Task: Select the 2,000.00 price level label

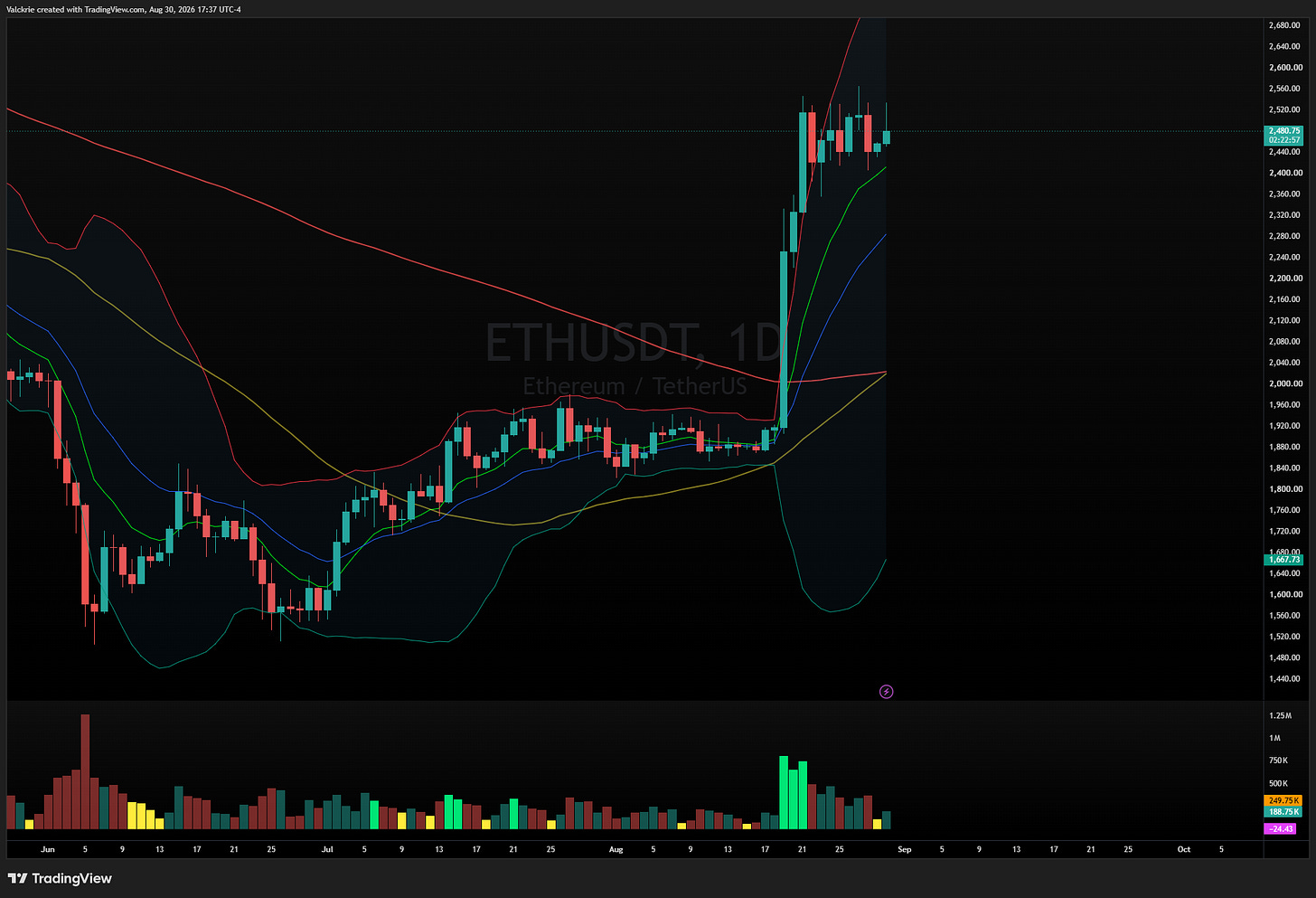Action: click(1284, 383)
